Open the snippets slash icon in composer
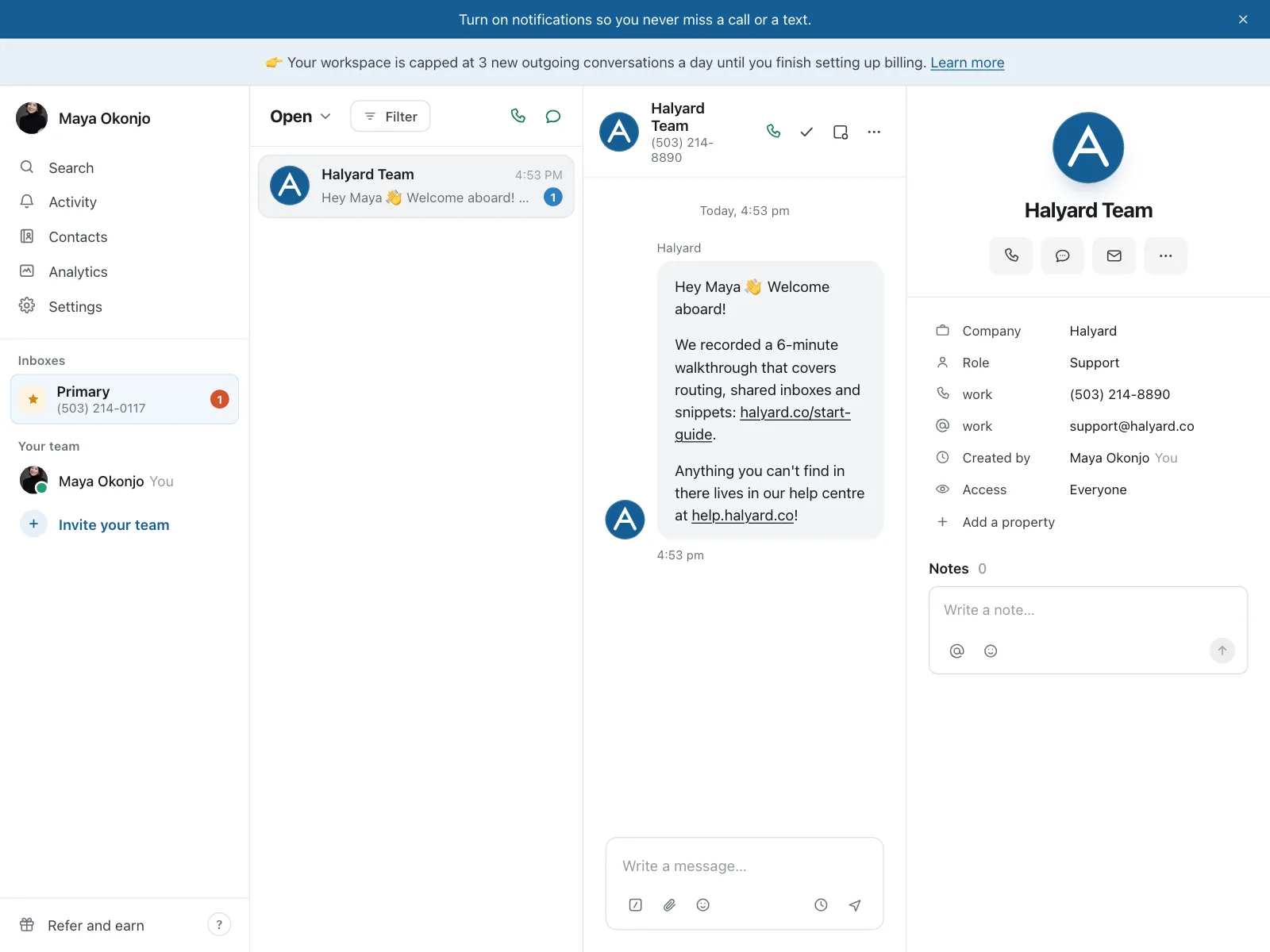The height and width of the screenshot is (952, 1270). coord(636,905)
